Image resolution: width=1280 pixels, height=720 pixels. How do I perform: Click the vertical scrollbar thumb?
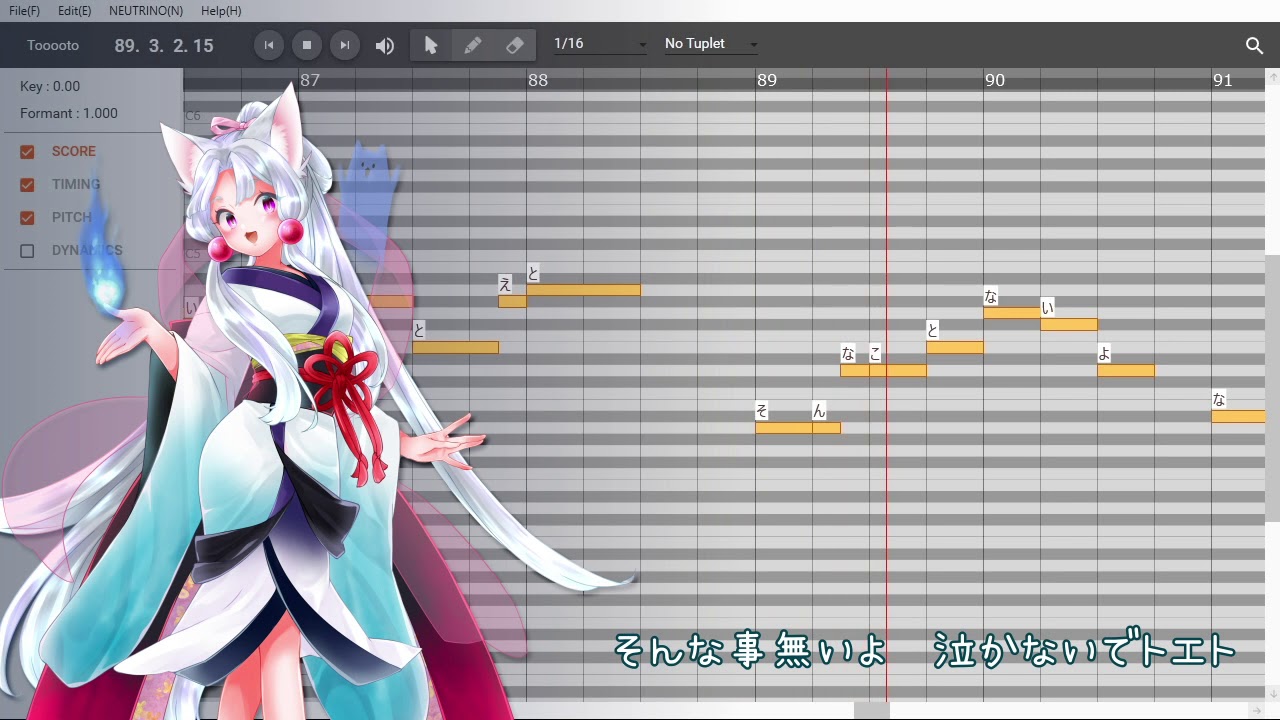1273,387
